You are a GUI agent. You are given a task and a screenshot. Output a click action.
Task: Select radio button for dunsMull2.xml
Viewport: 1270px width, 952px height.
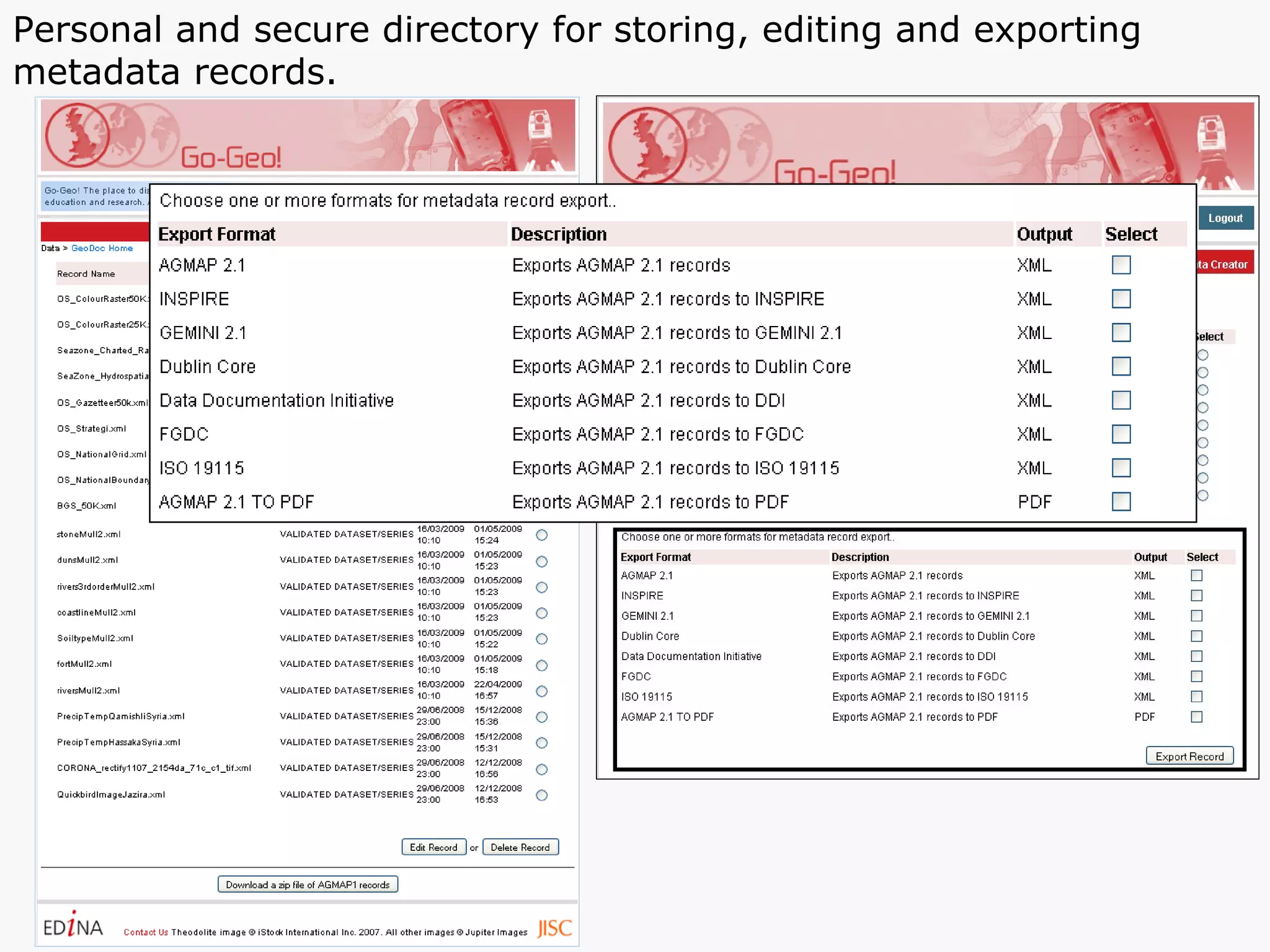[x=542, y=562]
